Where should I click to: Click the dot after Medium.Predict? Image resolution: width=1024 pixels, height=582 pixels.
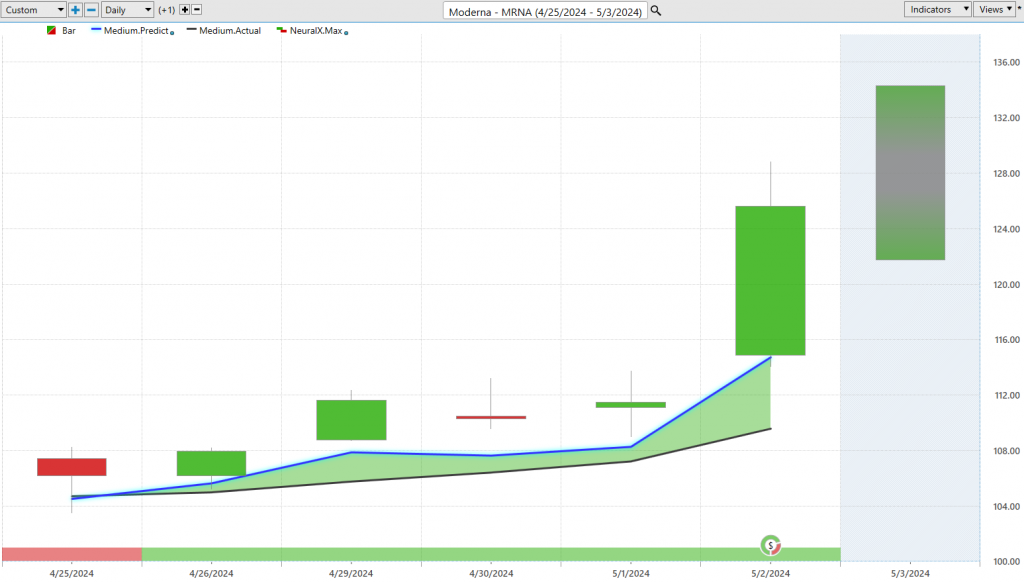172,33
